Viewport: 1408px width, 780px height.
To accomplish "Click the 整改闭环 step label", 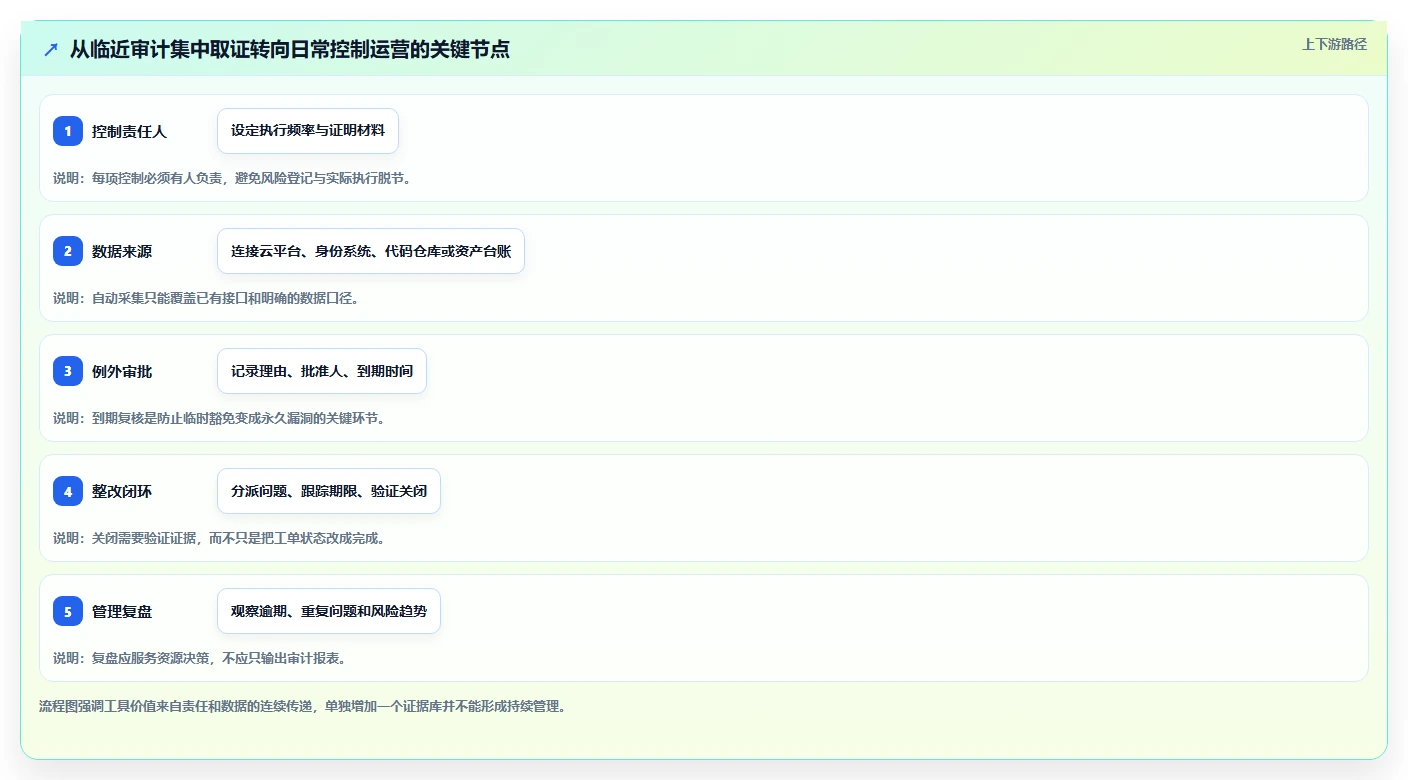I will click(x=122, y=491).
